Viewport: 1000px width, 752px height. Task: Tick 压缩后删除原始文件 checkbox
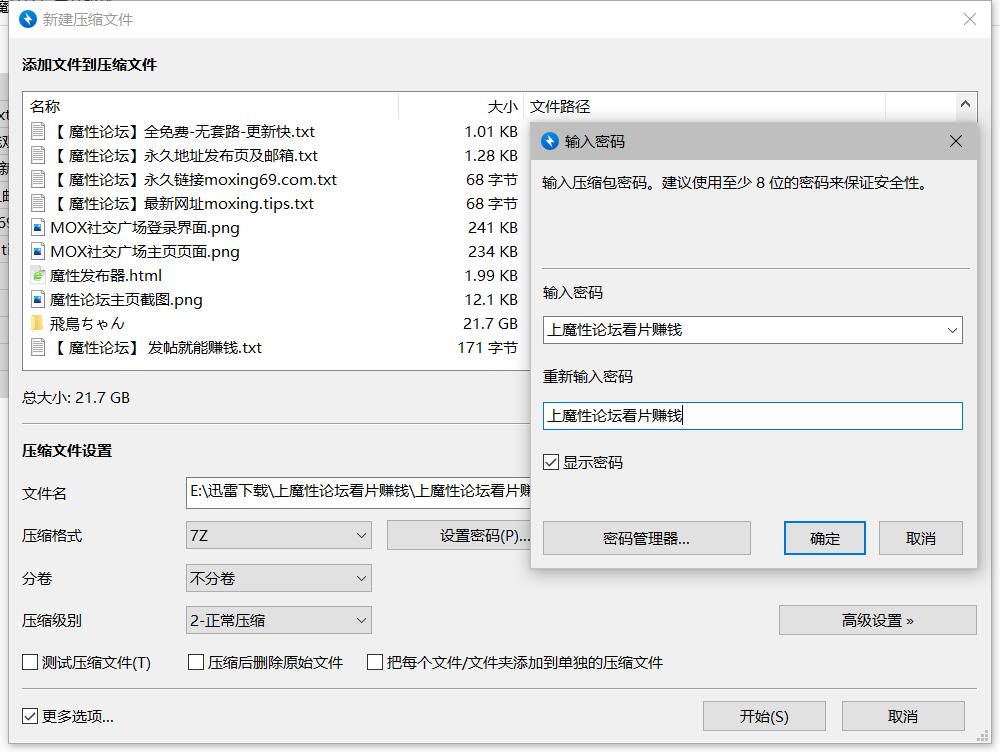point(196,662)
